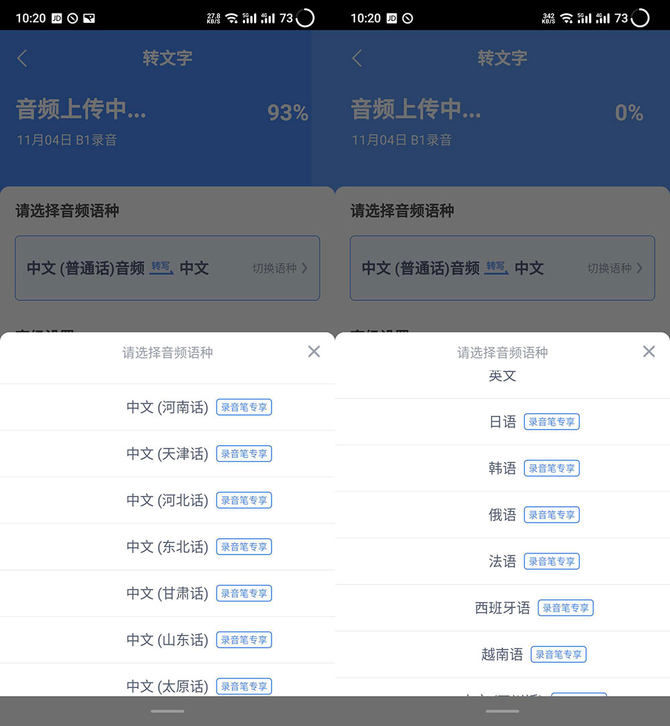Tap 录音笔专享 badge beside 西班牙语
The image size is (670, 726).
coord(565,608)
